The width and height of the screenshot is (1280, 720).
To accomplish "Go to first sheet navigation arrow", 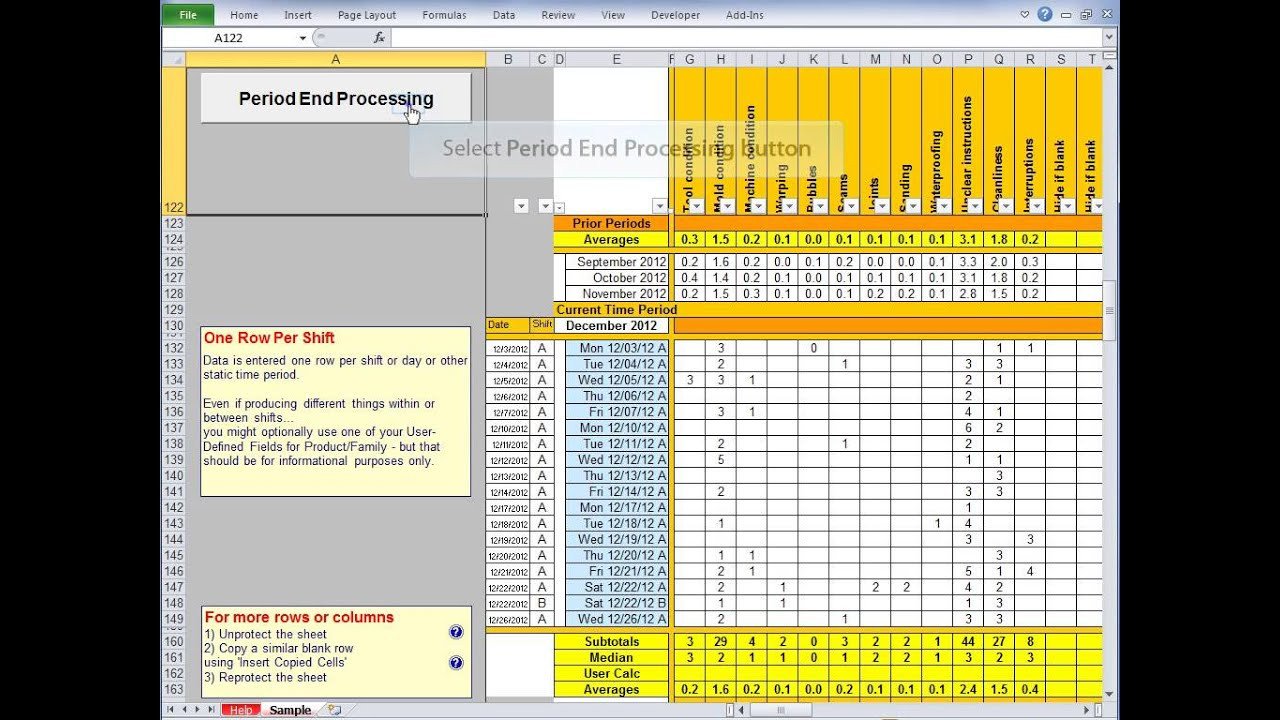I will point(170,710).
